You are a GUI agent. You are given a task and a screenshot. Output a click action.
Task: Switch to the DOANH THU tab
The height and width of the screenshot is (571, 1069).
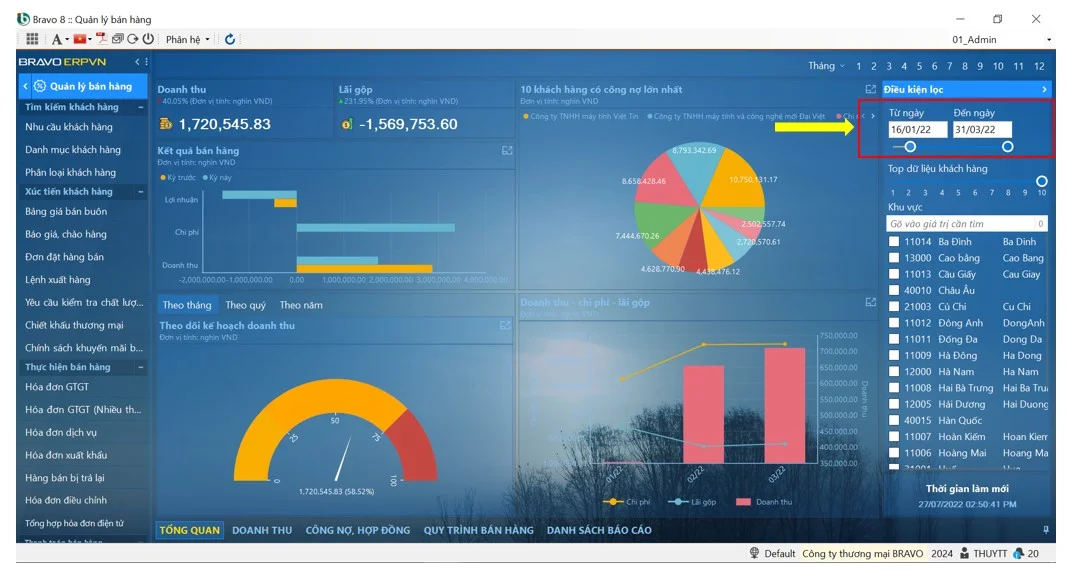click(262, 530)
